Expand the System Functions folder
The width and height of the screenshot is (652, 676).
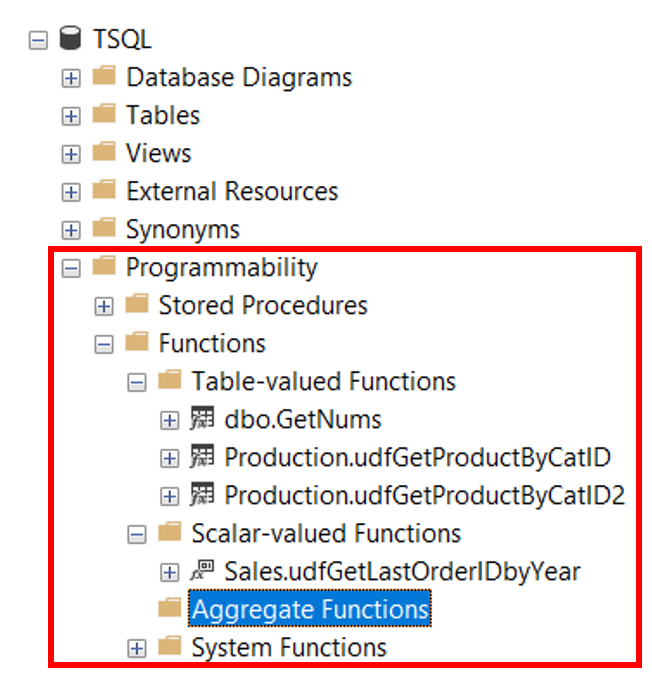pos(137,648)
